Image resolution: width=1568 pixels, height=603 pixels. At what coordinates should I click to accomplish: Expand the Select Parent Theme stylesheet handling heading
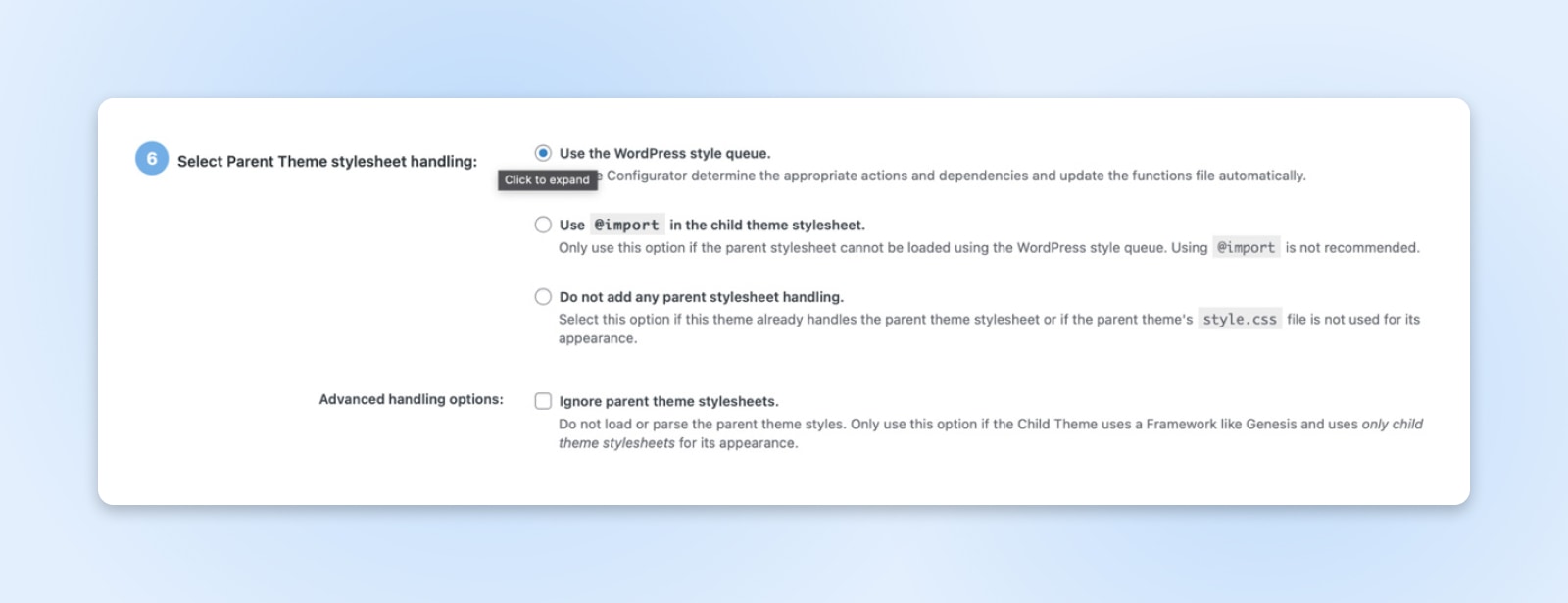(x=326, y=162)
